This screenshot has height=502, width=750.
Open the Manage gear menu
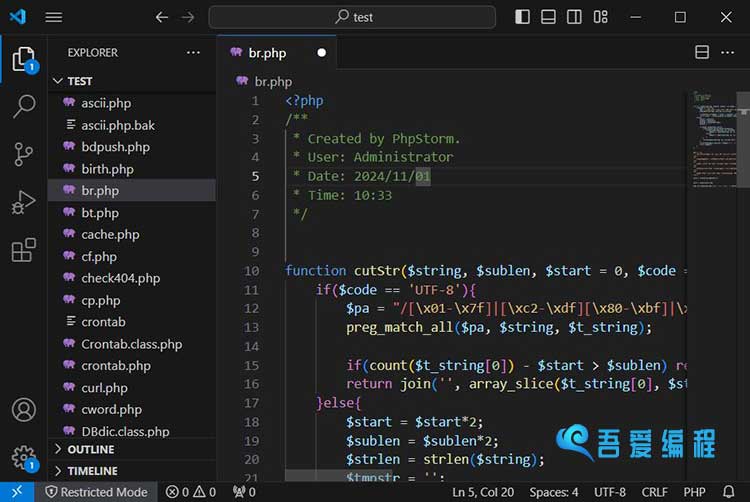click(x=23, y=458)
